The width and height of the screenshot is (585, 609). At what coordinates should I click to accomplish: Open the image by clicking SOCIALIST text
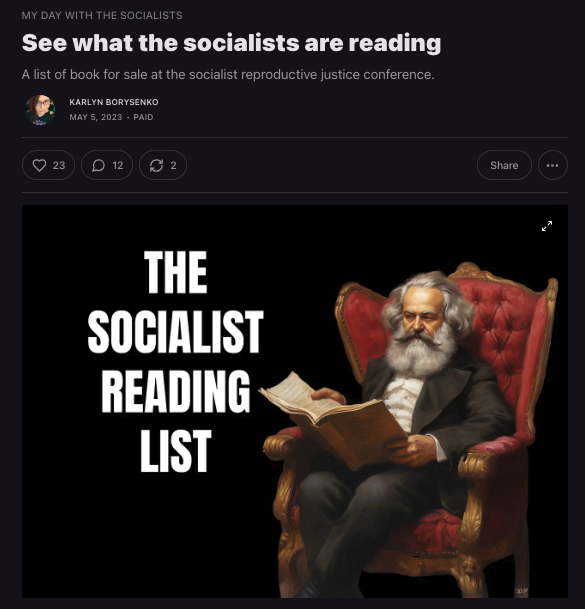coord(176,331)
